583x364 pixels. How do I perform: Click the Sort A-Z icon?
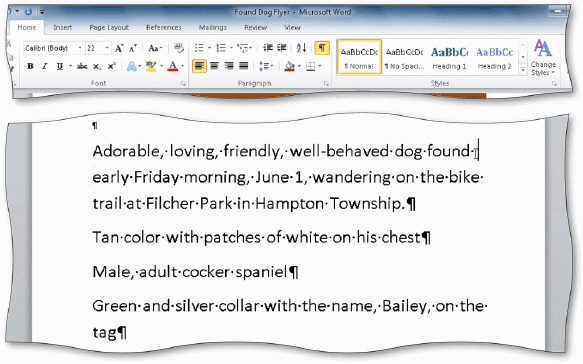pos(301,48)
